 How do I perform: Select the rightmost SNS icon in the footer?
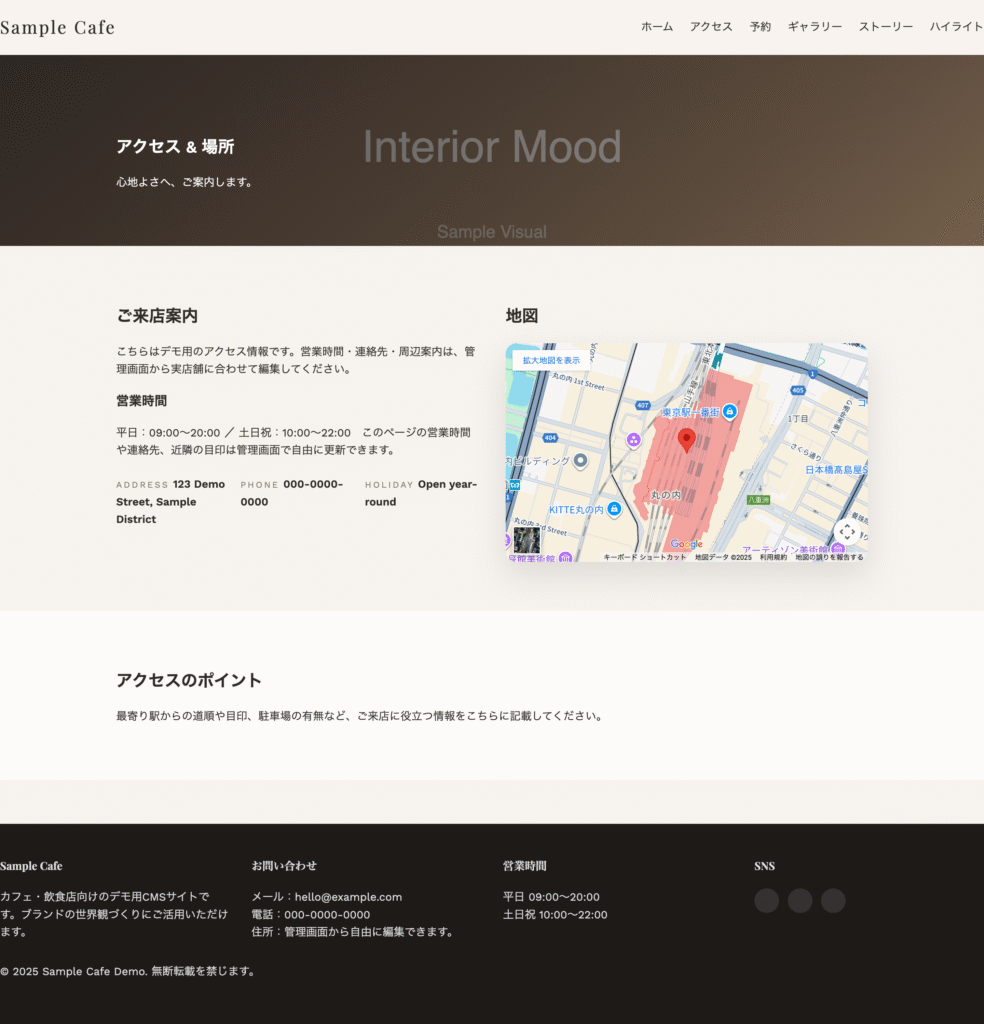pyautogui.click(x=832, y=901)
